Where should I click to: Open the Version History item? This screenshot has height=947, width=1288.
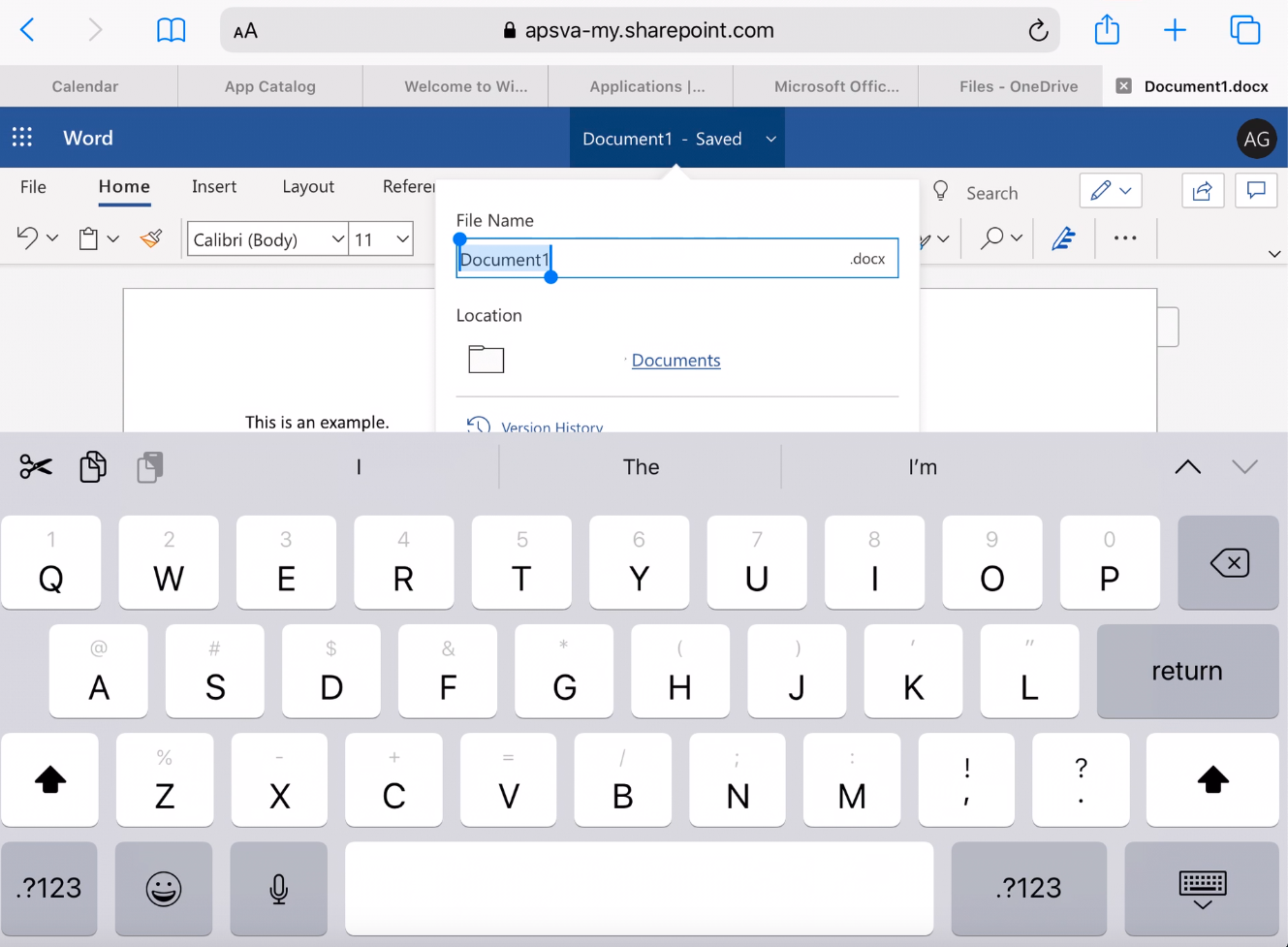pos(535,426)
